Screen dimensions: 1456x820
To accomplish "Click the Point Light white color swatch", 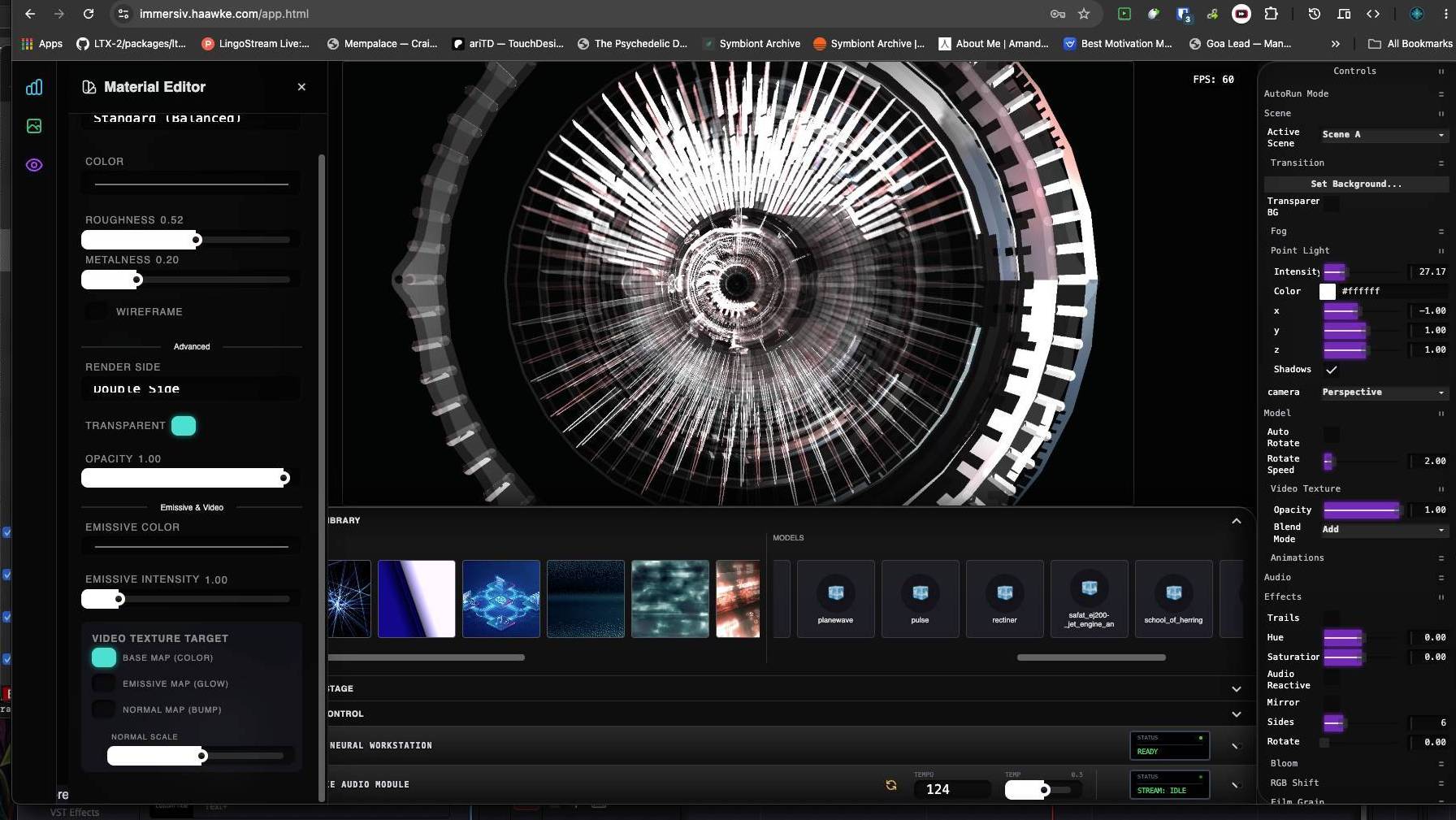I will coord(1327,292).
